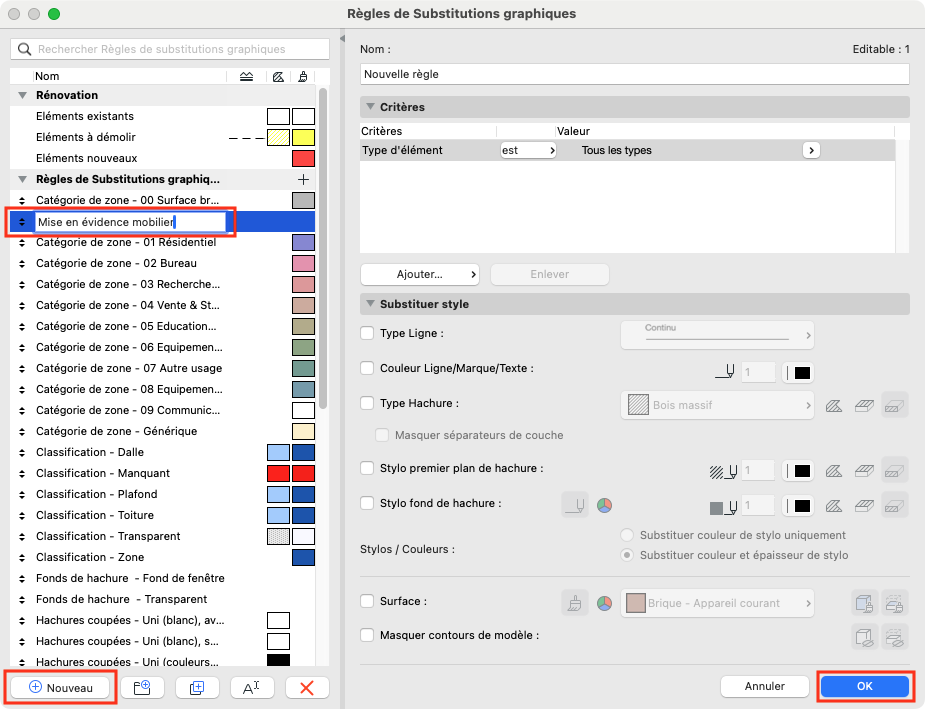Click the surface column header icon
The height and width of the screenshot is (709, 925).
pyautogui.click(x=303, y=76)
